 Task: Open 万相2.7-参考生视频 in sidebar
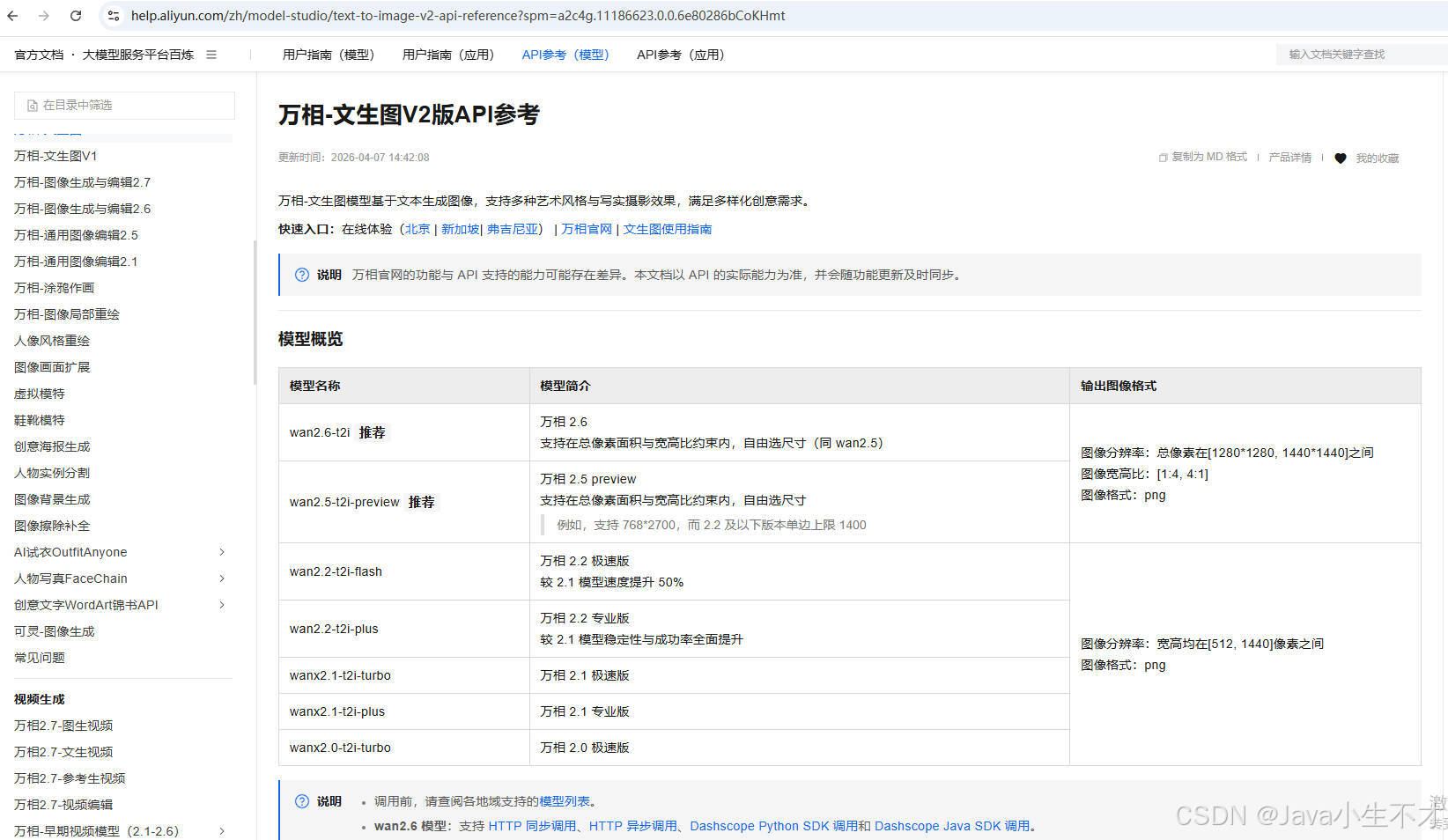coord(70,778)
